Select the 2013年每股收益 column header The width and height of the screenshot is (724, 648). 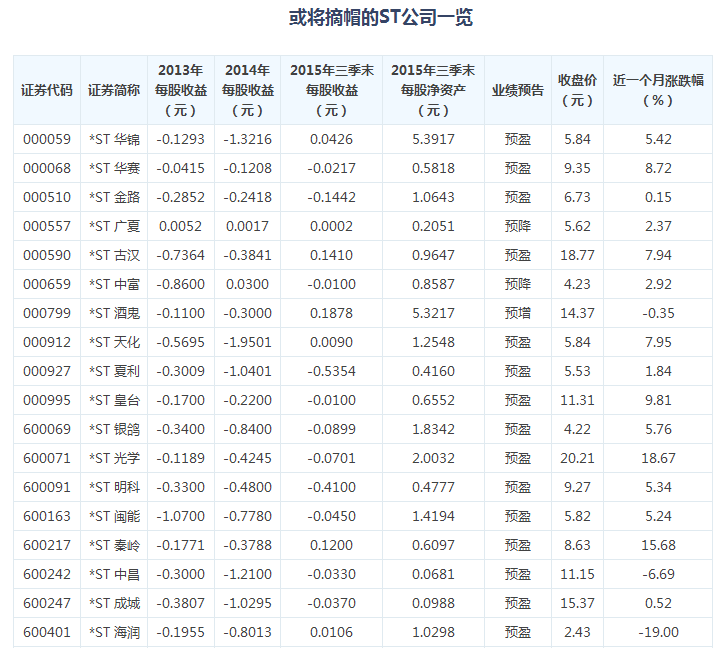[180, 90]
